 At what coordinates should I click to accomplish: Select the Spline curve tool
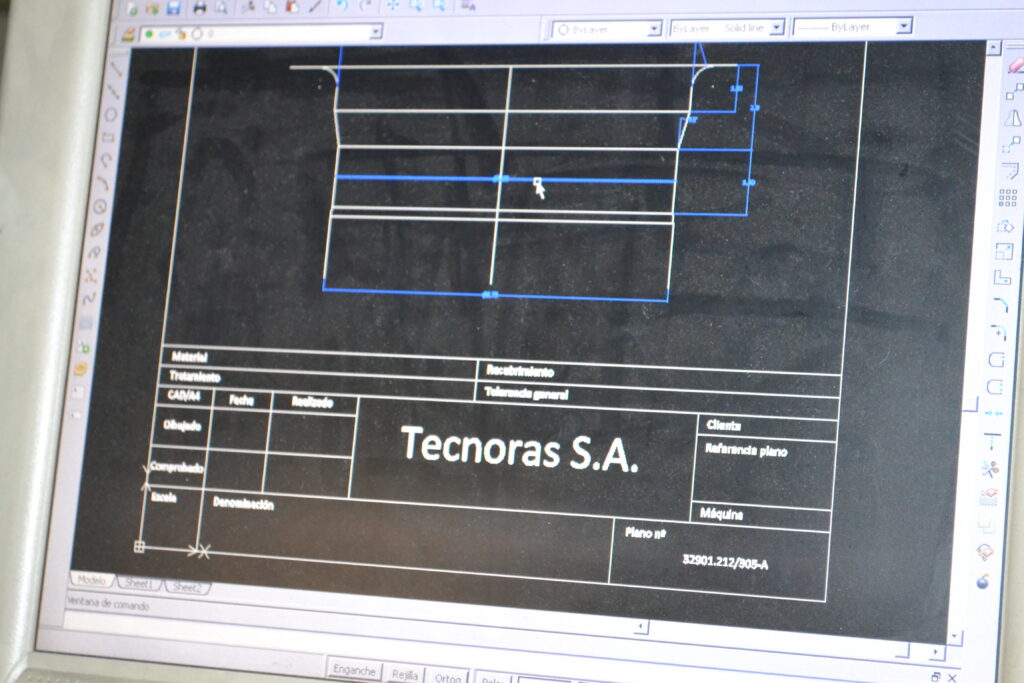(89, 298)
